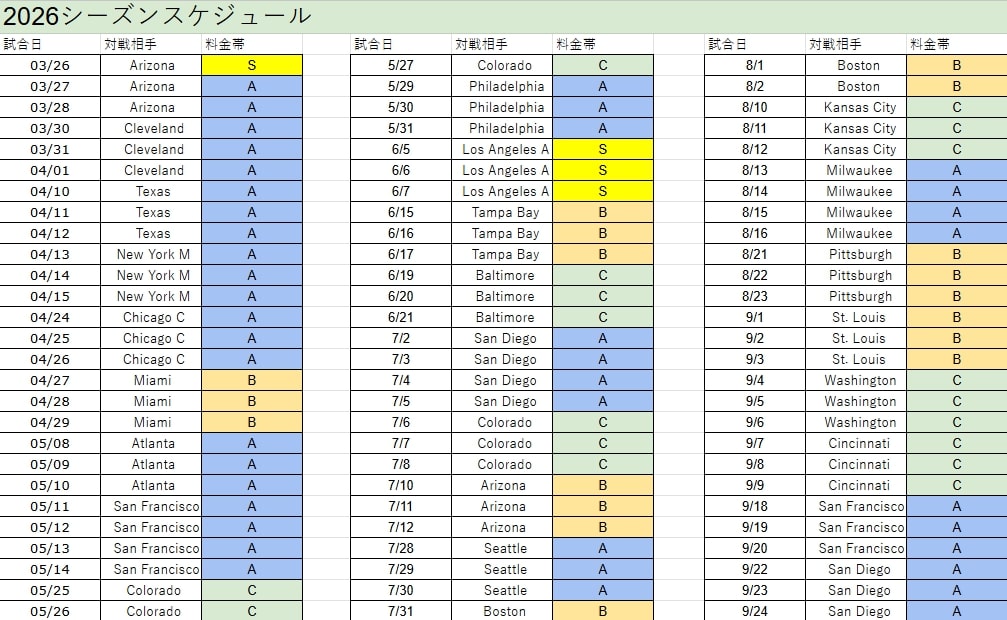Select the yellow S price cell for Arizona 03/26
This screenshot has height=620, width=1007.
[251, 65]
